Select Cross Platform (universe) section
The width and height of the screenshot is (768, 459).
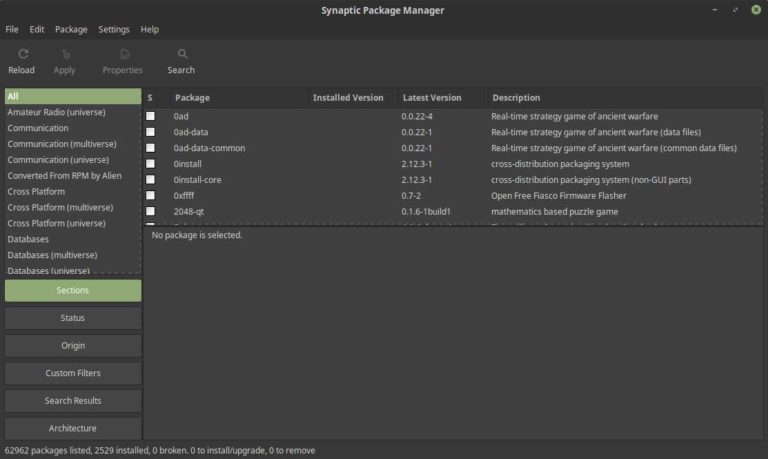[73, 223]
